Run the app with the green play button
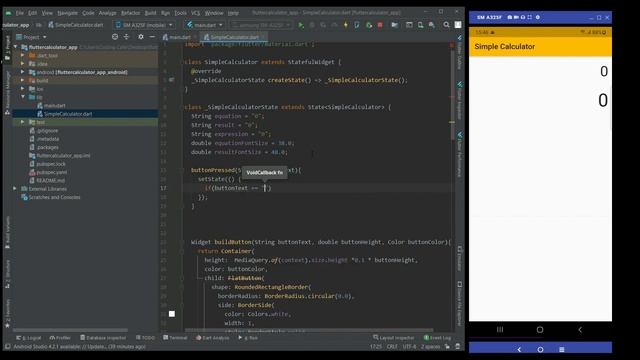Viewport: 640px width, 360px height. click(x=301, y=25)
